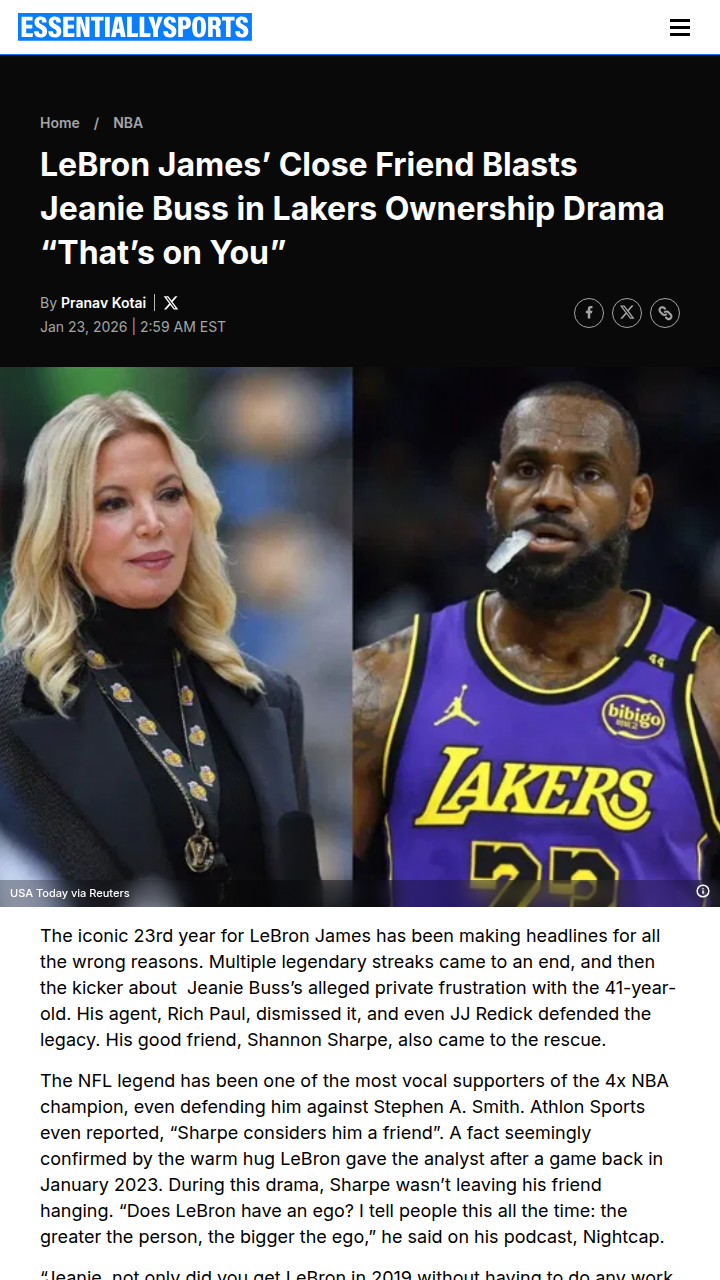Click the EssentiallySports logo

click(135, 27)
